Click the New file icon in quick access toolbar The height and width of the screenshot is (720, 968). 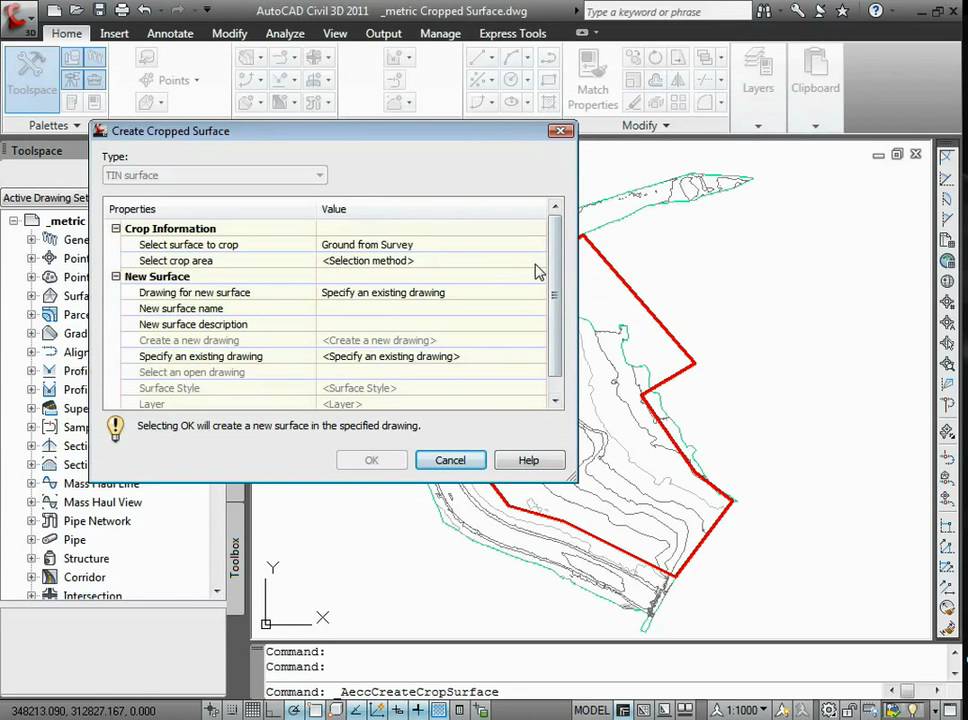point(54,10)
